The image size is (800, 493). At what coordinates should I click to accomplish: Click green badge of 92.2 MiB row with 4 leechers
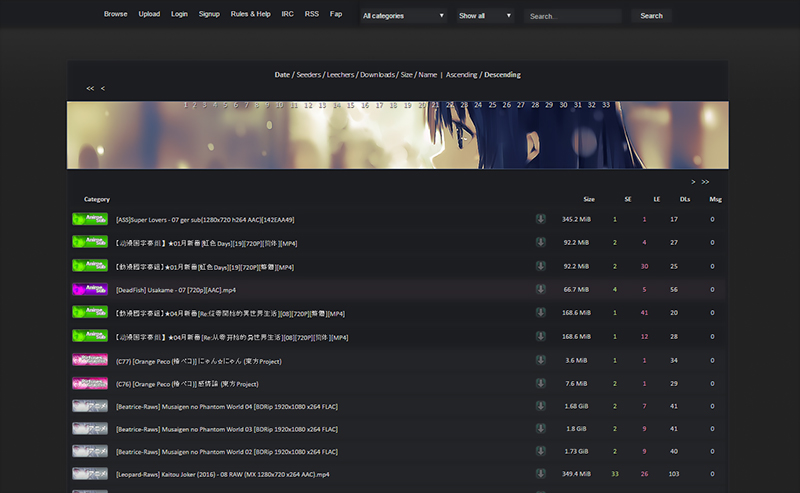(90, 241)
